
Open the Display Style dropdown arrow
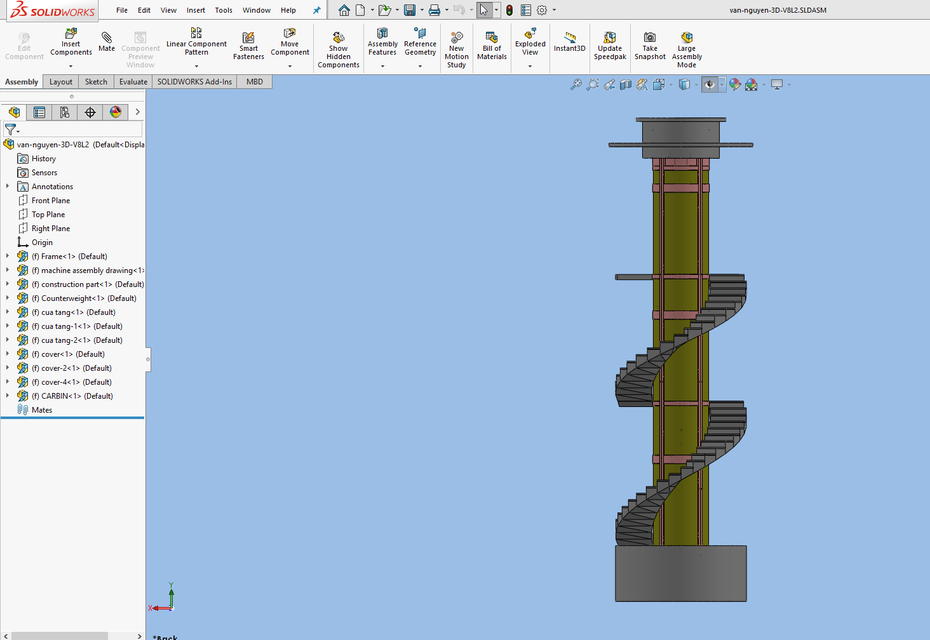click(694, 84)
